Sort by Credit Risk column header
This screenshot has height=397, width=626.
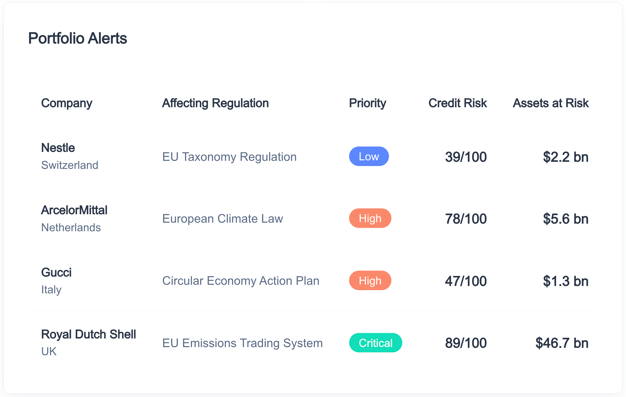pos(458,103)
